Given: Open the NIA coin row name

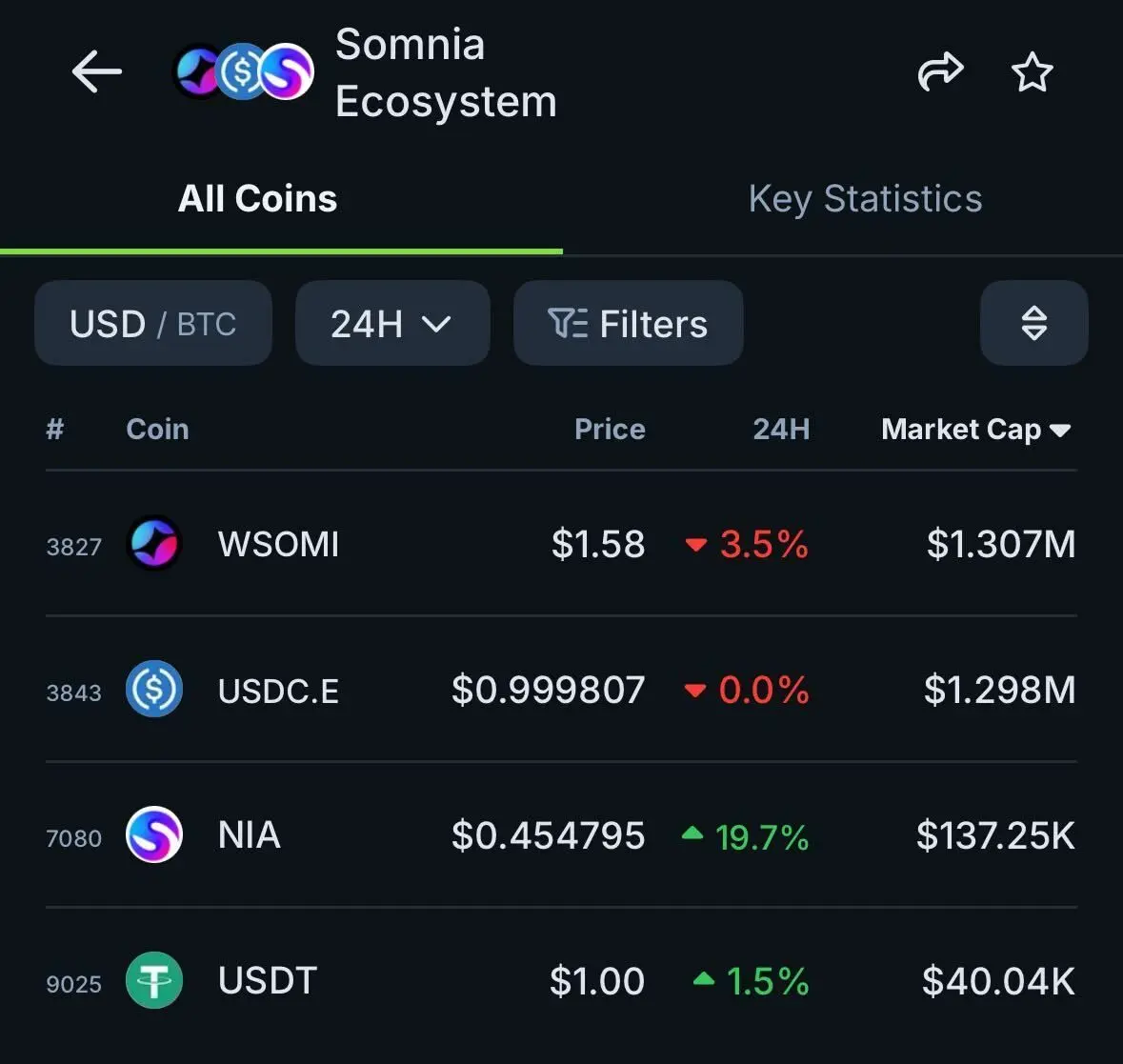Looking at the screenshot, I should pyautogui.click(x=250, y=834).
